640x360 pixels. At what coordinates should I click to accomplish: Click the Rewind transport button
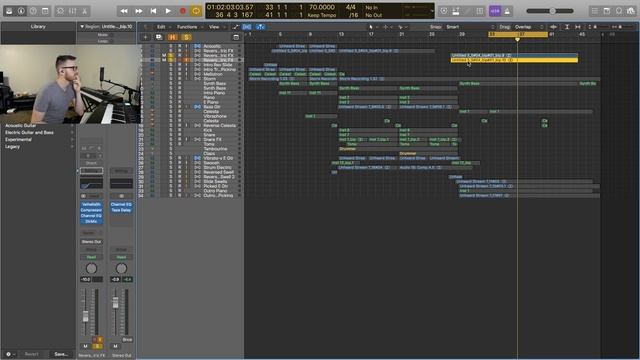tap(124, 11)
